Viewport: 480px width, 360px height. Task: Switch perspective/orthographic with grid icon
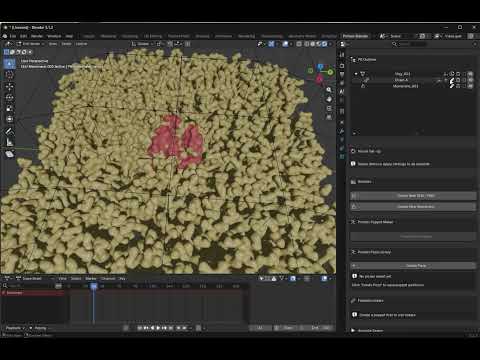pos(329,118)
